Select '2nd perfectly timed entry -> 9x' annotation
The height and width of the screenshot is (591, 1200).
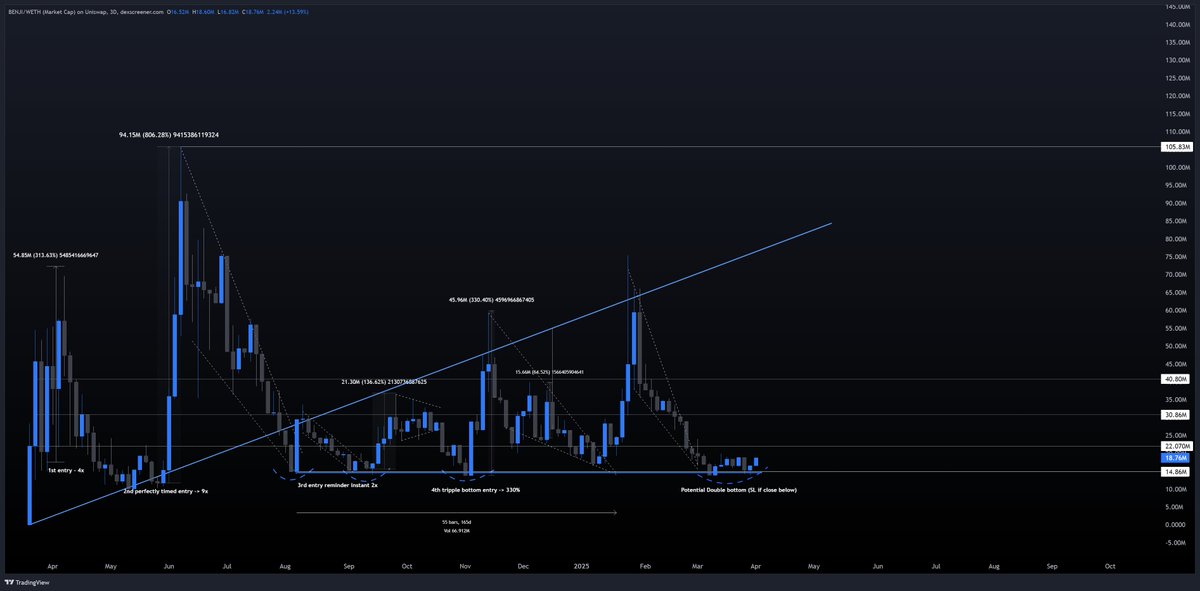click(x=165, y=492)
